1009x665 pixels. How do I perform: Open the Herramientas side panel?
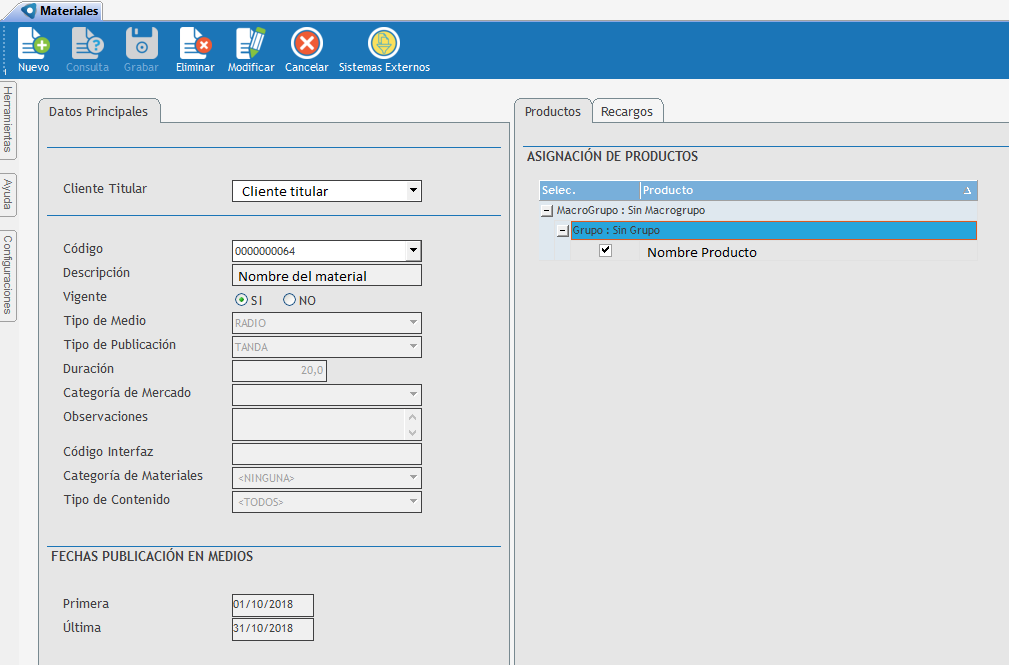point(8,119)
